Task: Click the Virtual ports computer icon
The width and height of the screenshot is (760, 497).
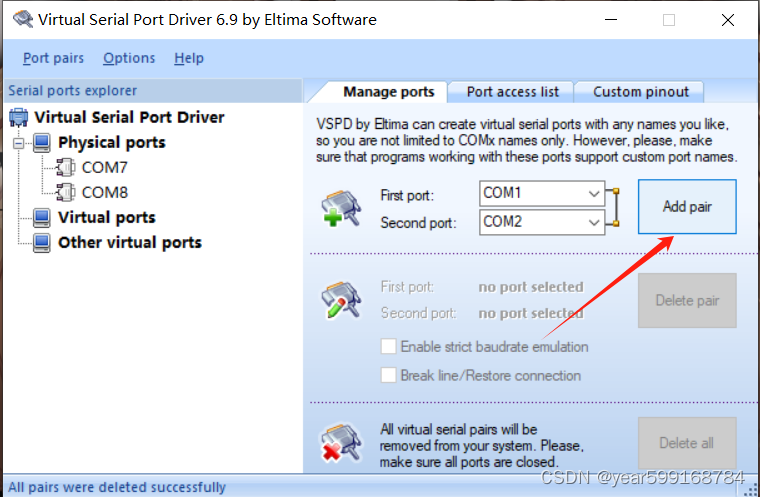Action: 42,218
